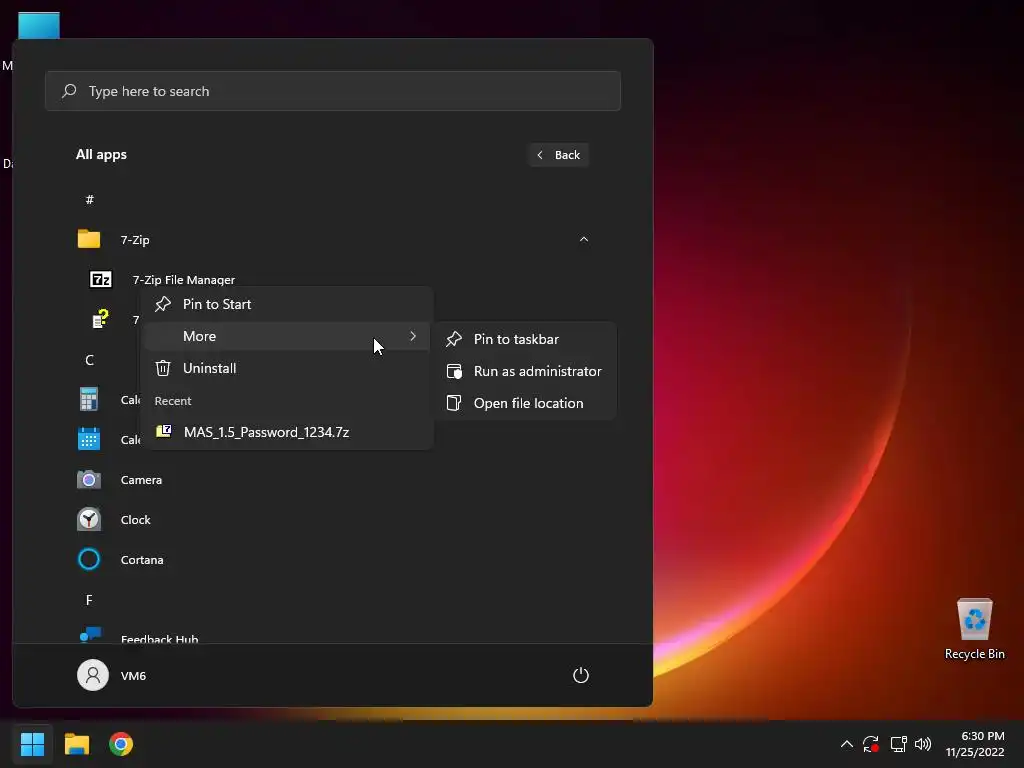Click the Cortana app label
The width and height of the screenshot is (1024, 768).
142,560
